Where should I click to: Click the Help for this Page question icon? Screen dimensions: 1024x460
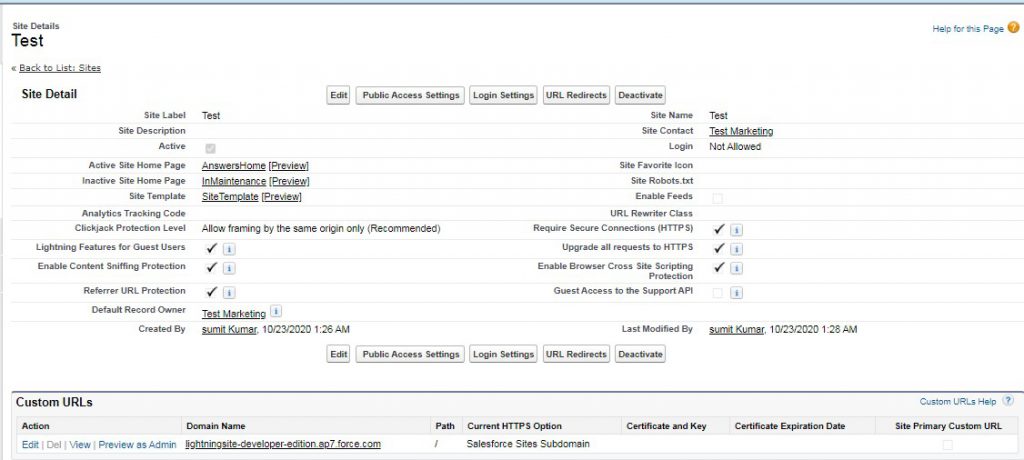coord(1013,28)
